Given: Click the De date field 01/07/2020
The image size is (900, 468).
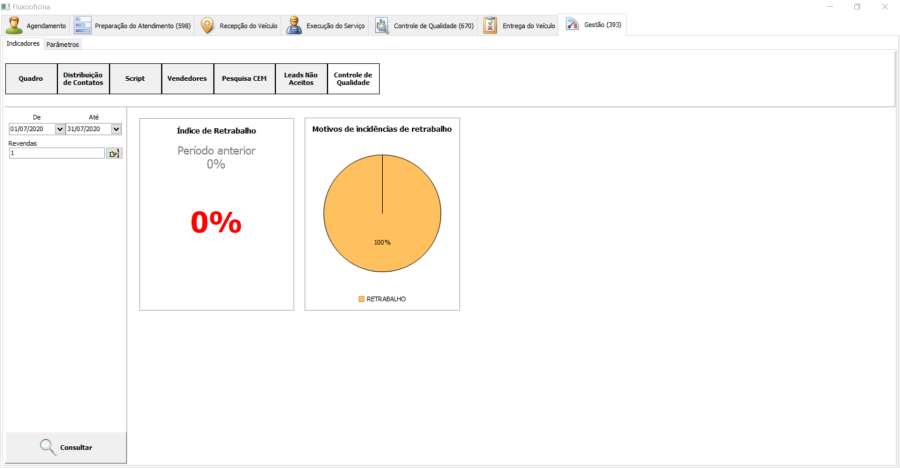Looking at the screenshot, I should [x=32, y=129].
